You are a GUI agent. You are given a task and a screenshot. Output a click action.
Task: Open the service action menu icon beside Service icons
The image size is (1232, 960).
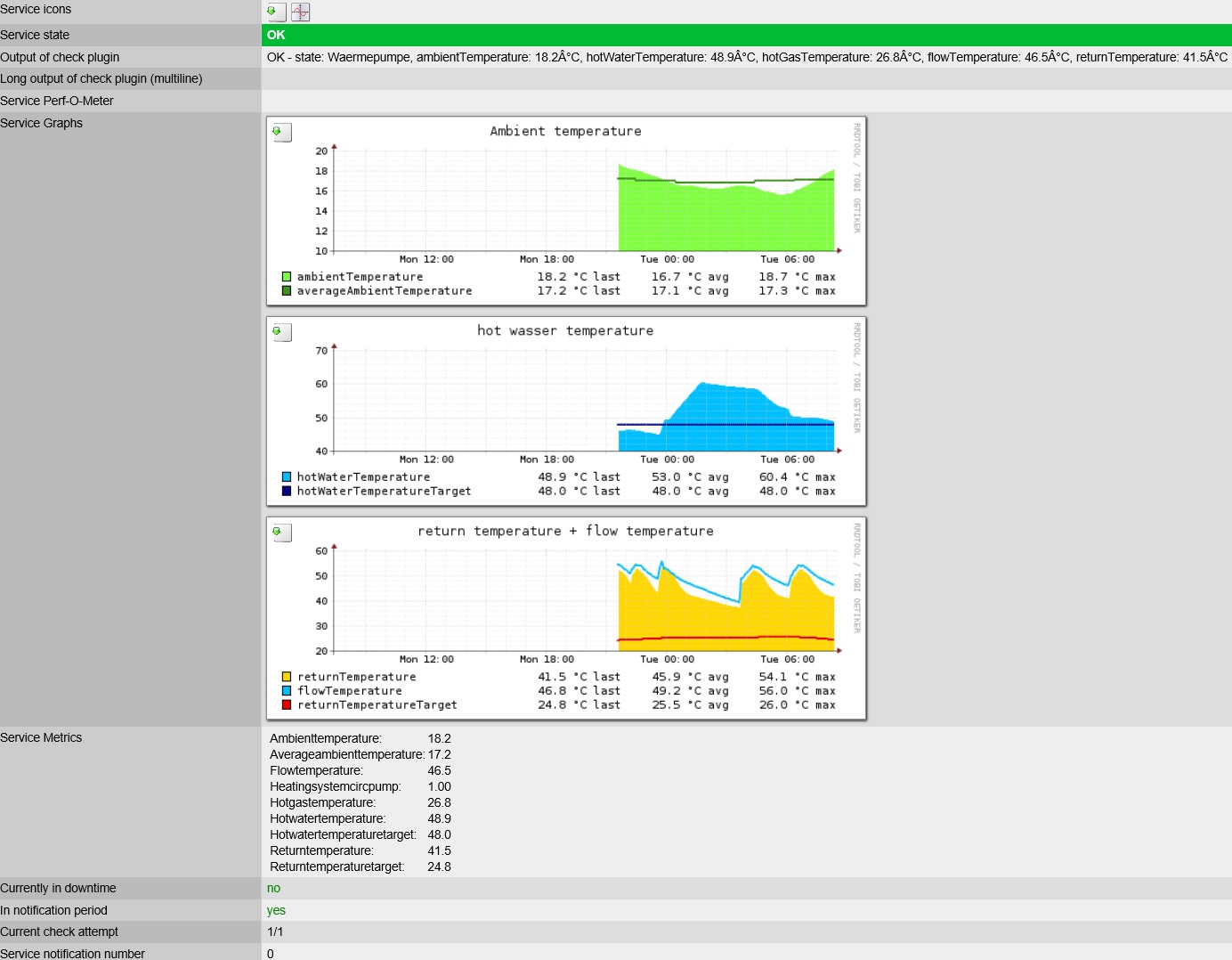pyautogui.click(x=275, y=12)
